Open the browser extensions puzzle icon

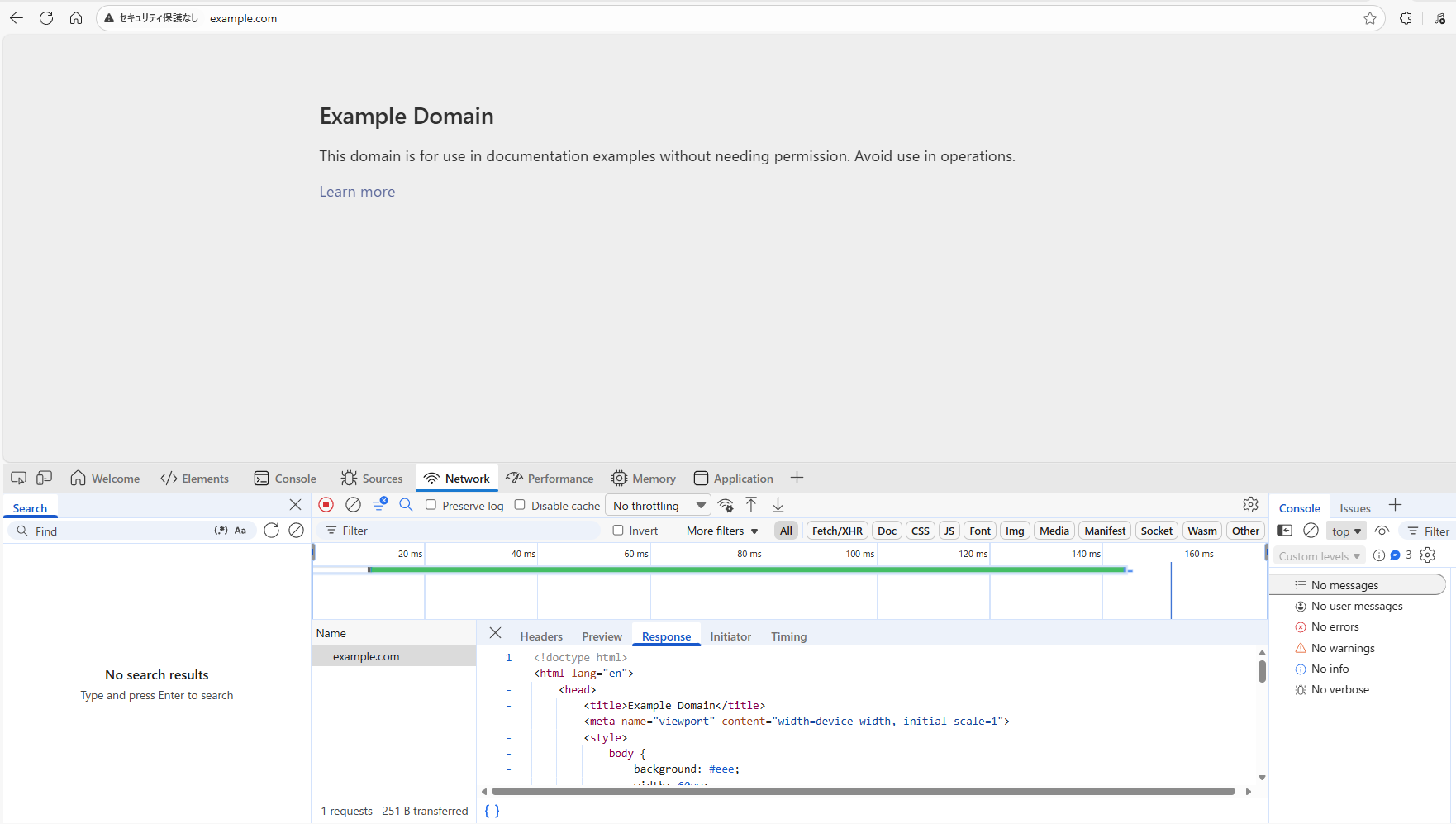tap(1406, 18)
